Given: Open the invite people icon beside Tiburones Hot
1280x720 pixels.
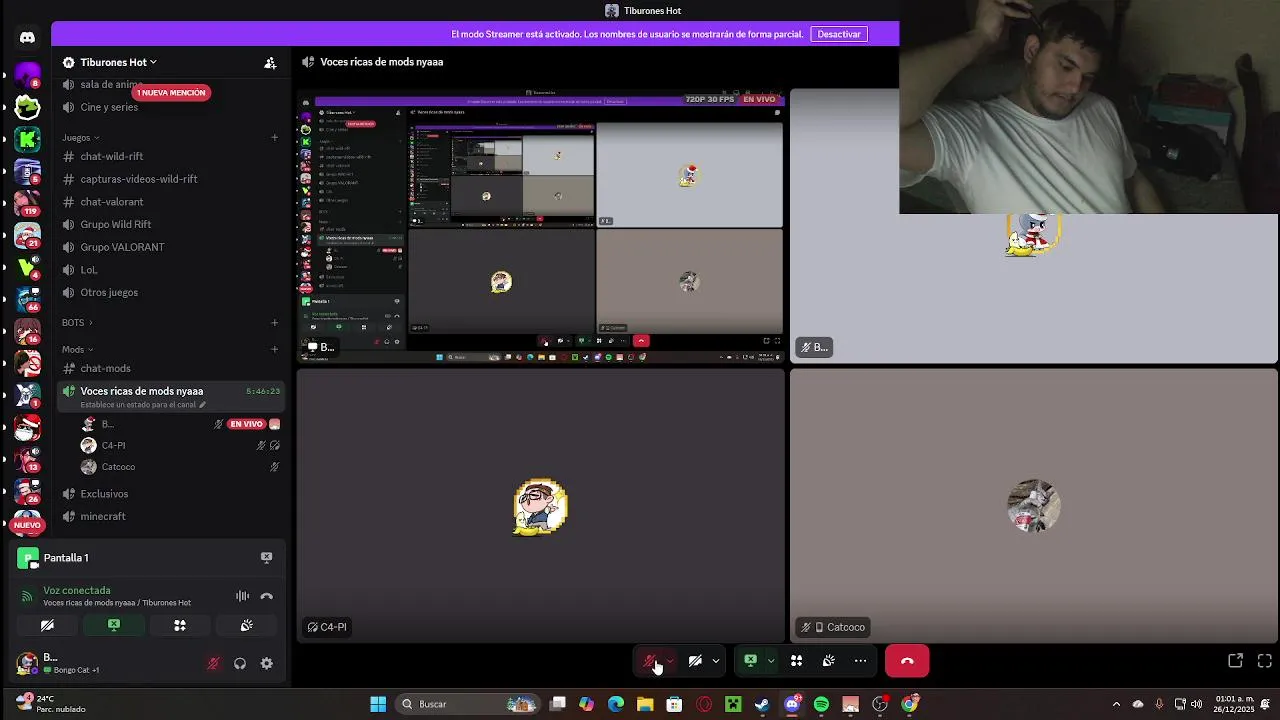Looking at the screenshot, I should tap(270, 62).
